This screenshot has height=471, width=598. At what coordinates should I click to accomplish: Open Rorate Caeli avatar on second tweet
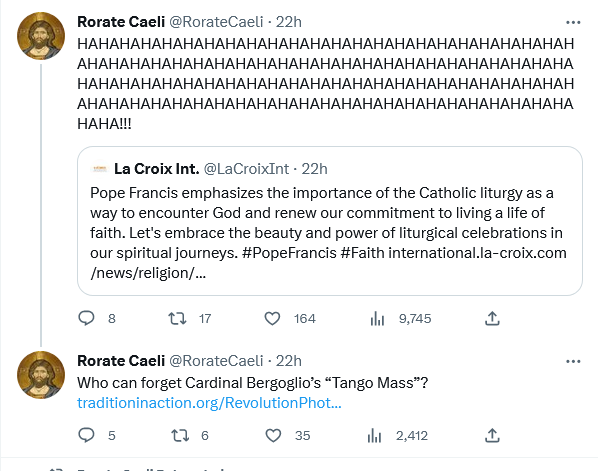[41, 375]
